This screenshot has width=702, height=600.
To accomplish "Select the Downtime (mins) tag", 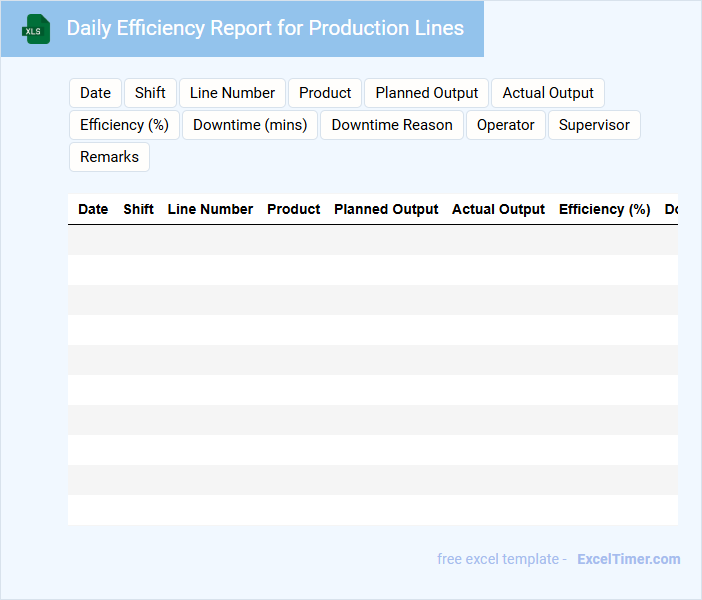I will [x=250, y=125].
